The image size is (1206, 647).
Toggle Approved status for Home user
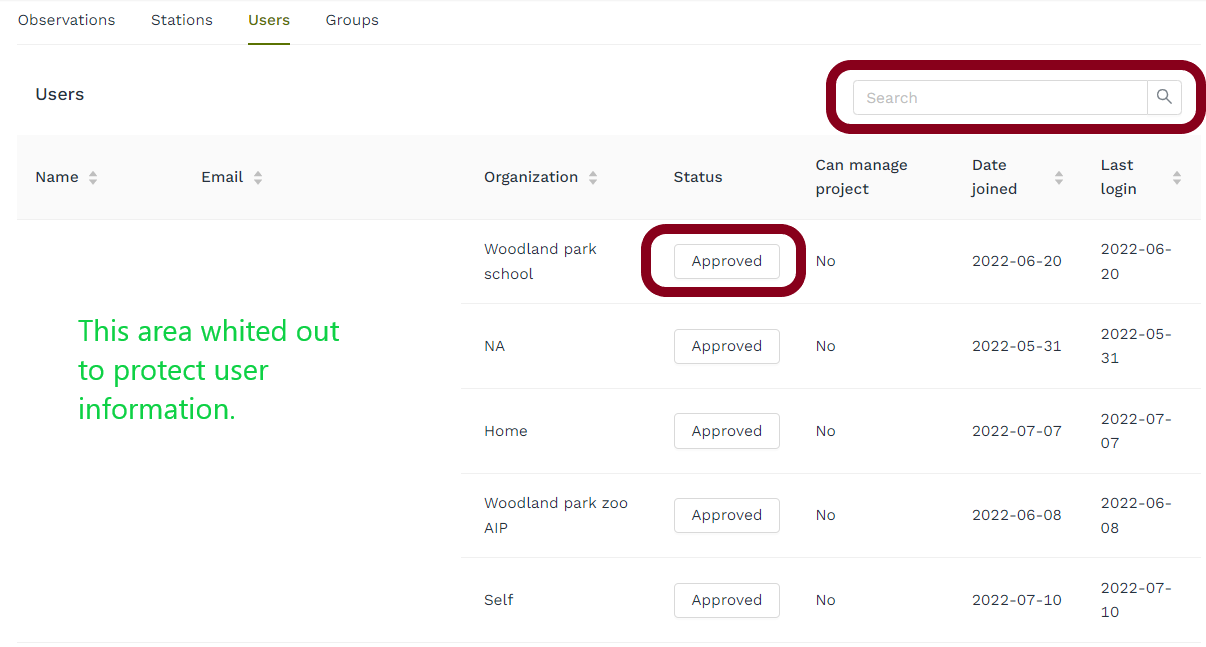click(x=727, y=431)
